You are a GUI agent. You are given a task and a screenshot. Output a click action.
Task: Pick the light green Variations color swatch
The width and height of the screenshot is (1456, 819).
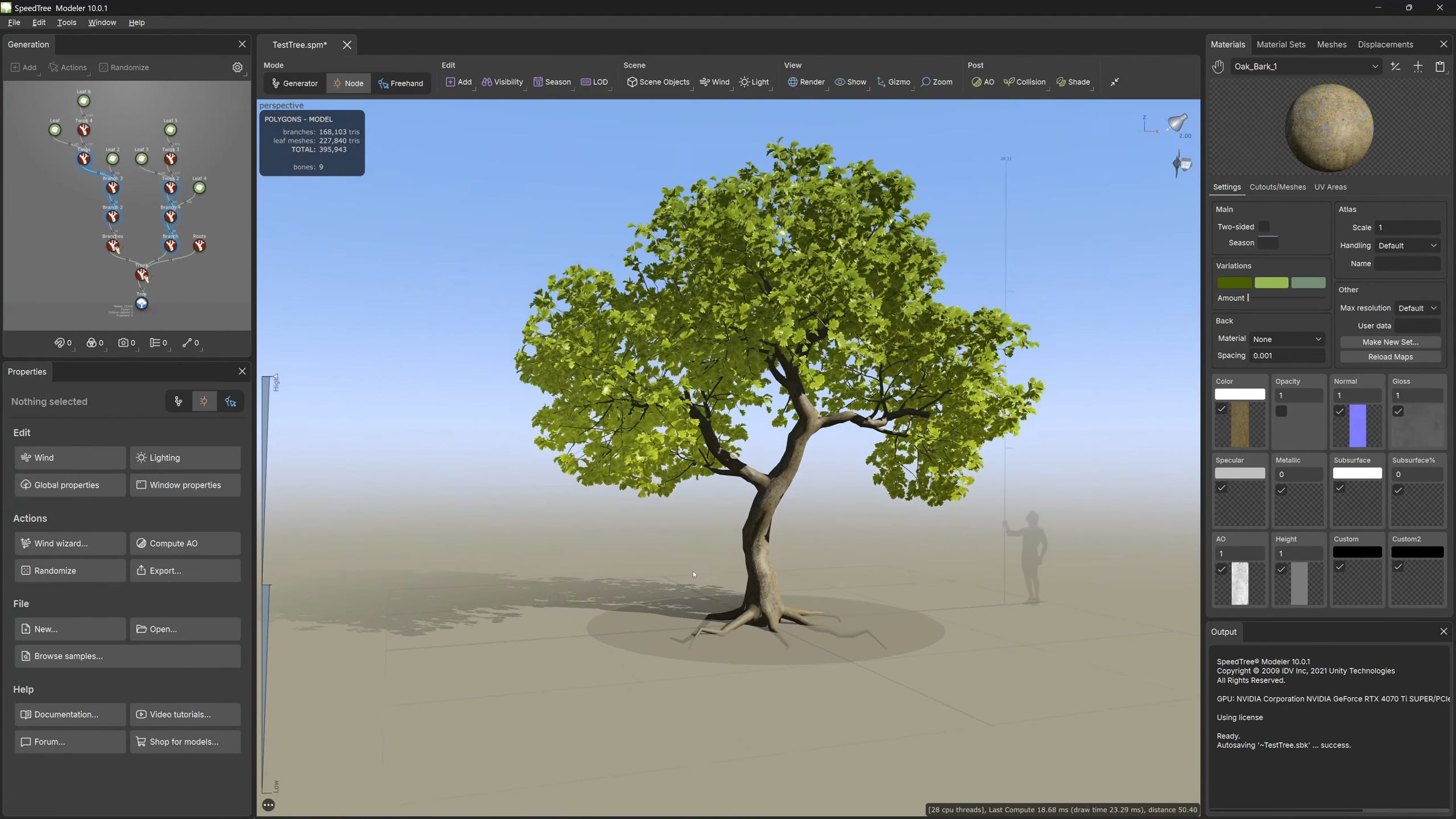1271,283
